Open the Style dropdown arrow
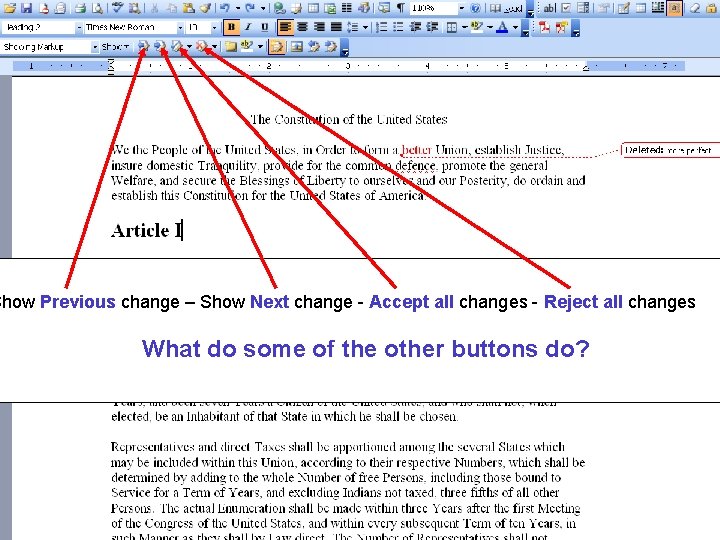Image resolution: width=720 pixels, height=540 pixels. point(79,28)
